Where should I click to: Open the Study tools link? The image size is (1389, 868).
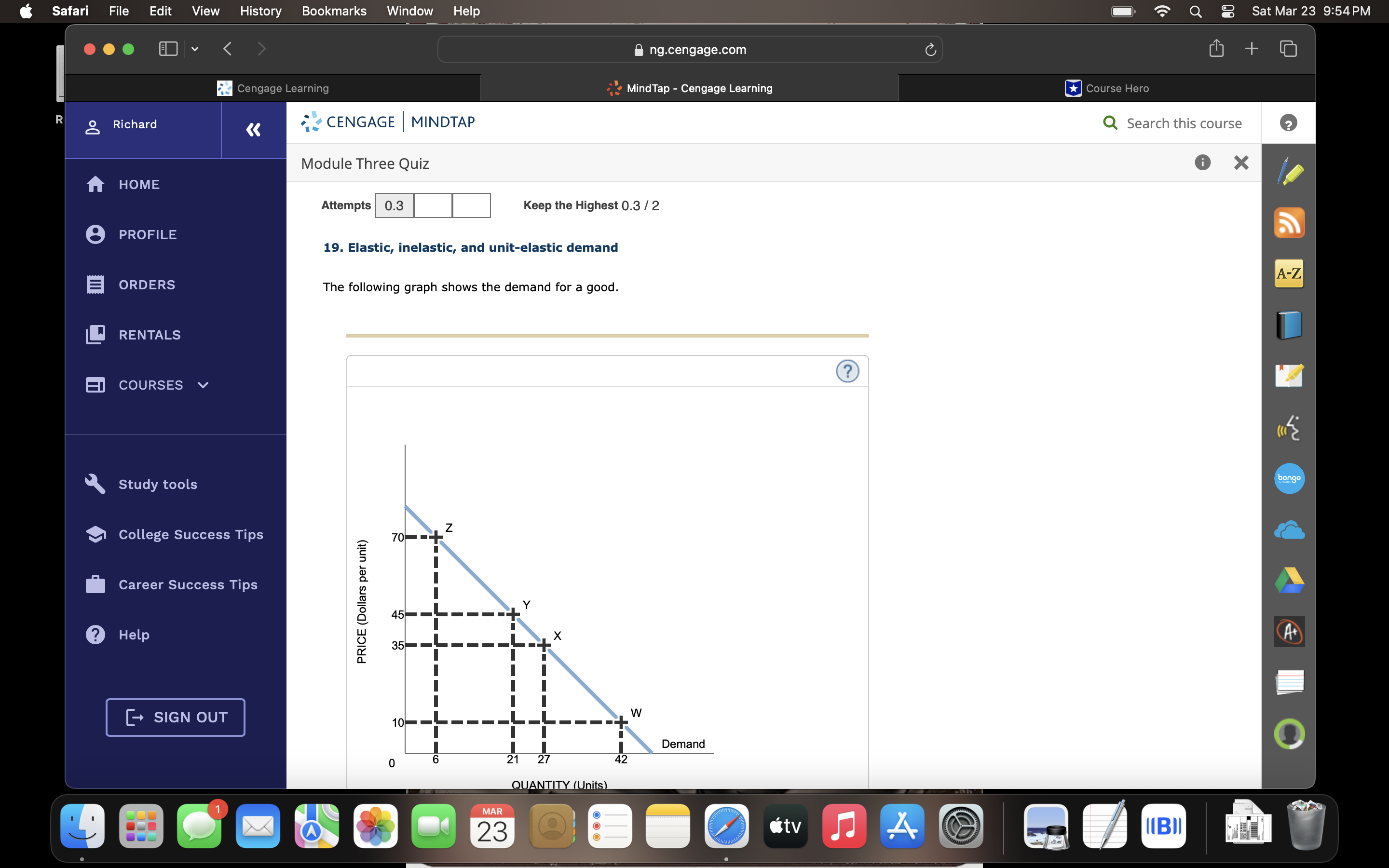click(158, 484)
